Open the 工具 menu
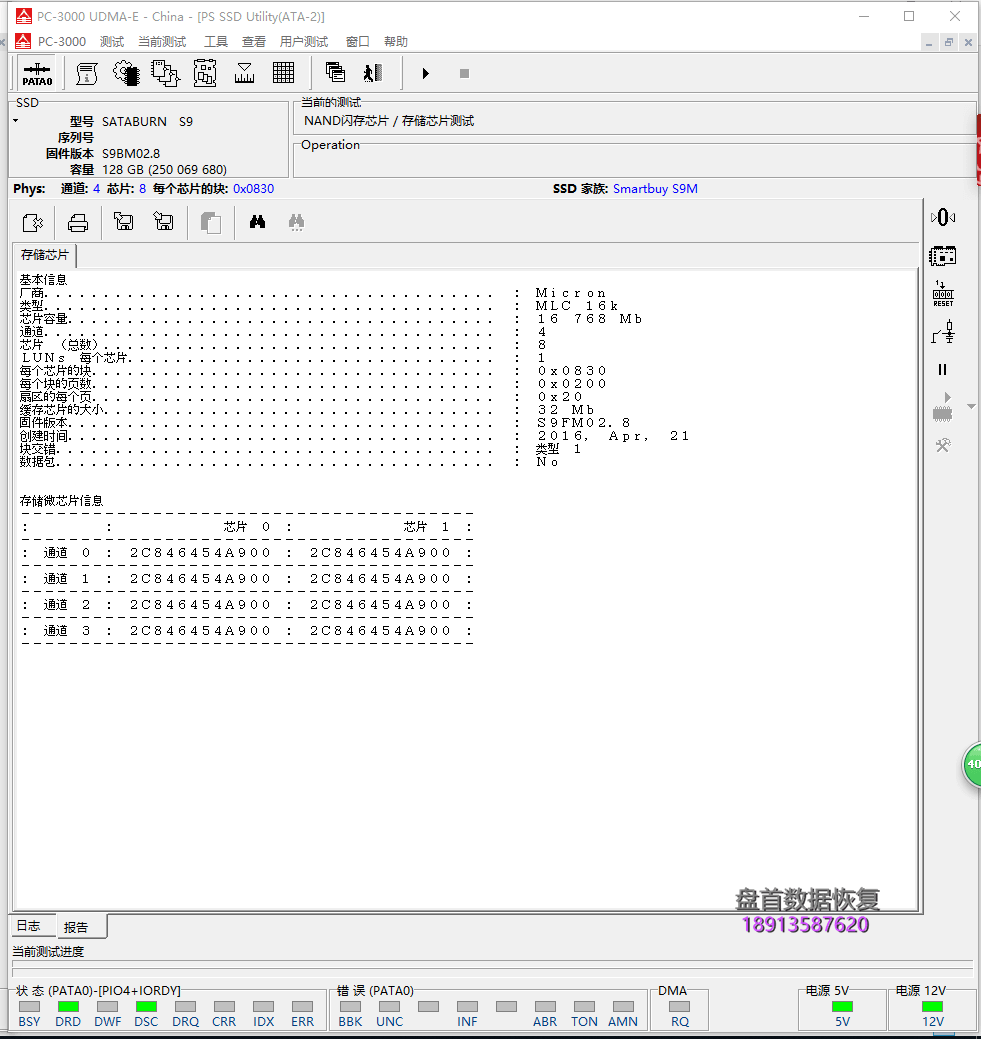The image size is (981, 1039). click(215, 41)
